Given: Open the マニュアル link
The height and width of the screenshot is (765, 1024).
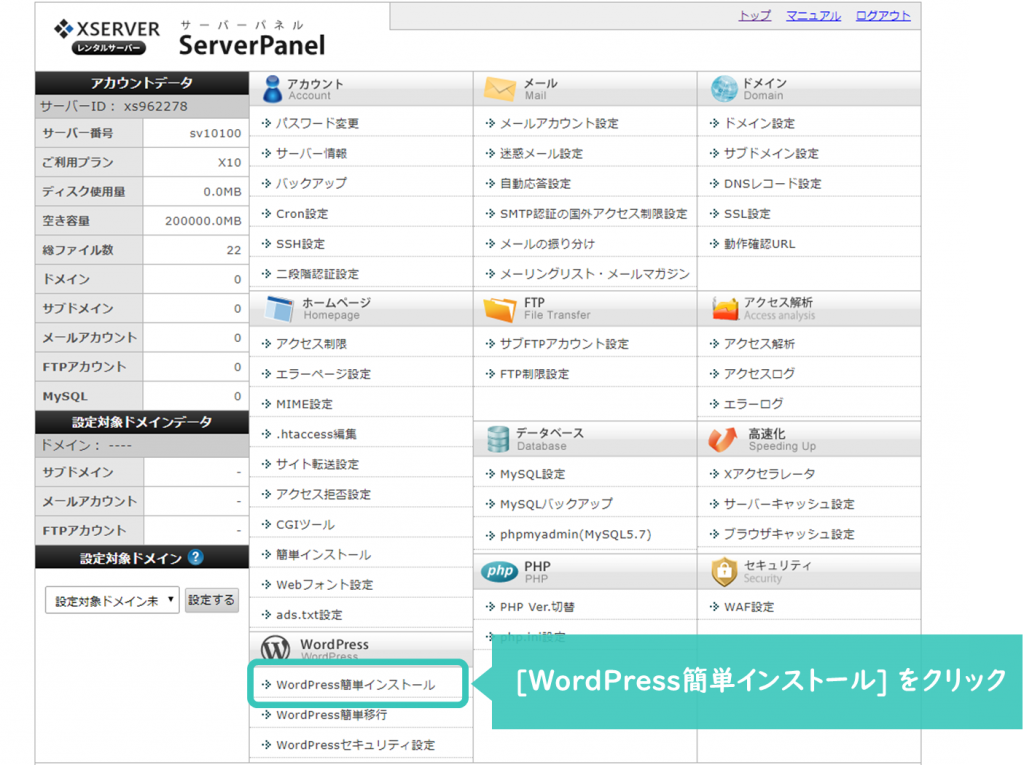Looking at the screenshot, I should pyautogui.click(x=813, y=16).
